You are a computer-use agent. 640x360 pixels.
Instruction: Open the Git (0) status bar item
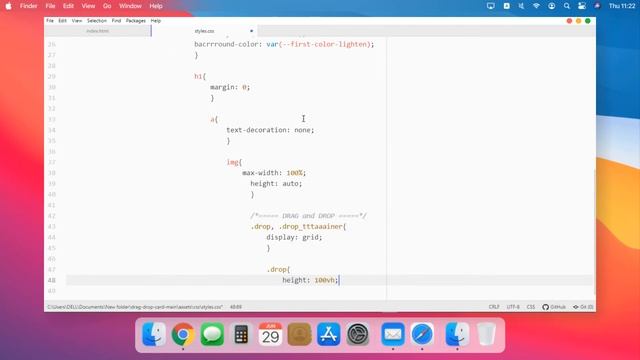coord(583,307)
